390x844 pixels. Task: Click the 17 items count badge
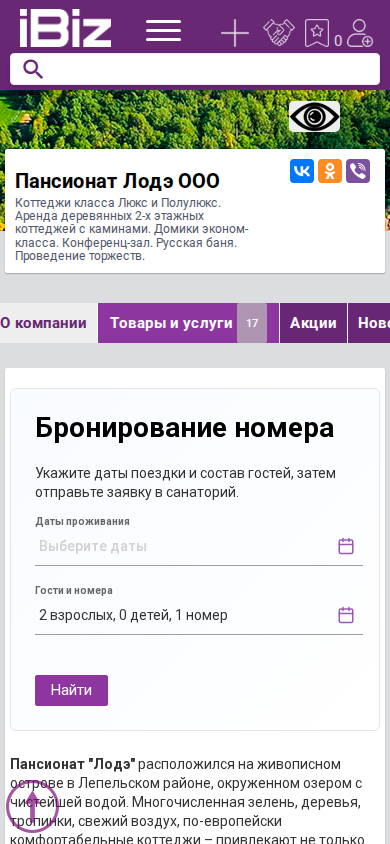(x=252, y=323)
